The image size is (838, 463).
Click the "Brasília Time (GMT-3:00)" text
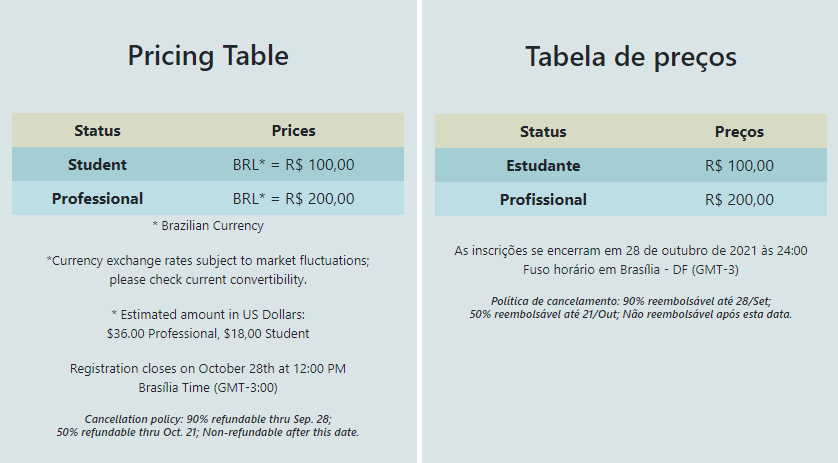coord(208,388)
